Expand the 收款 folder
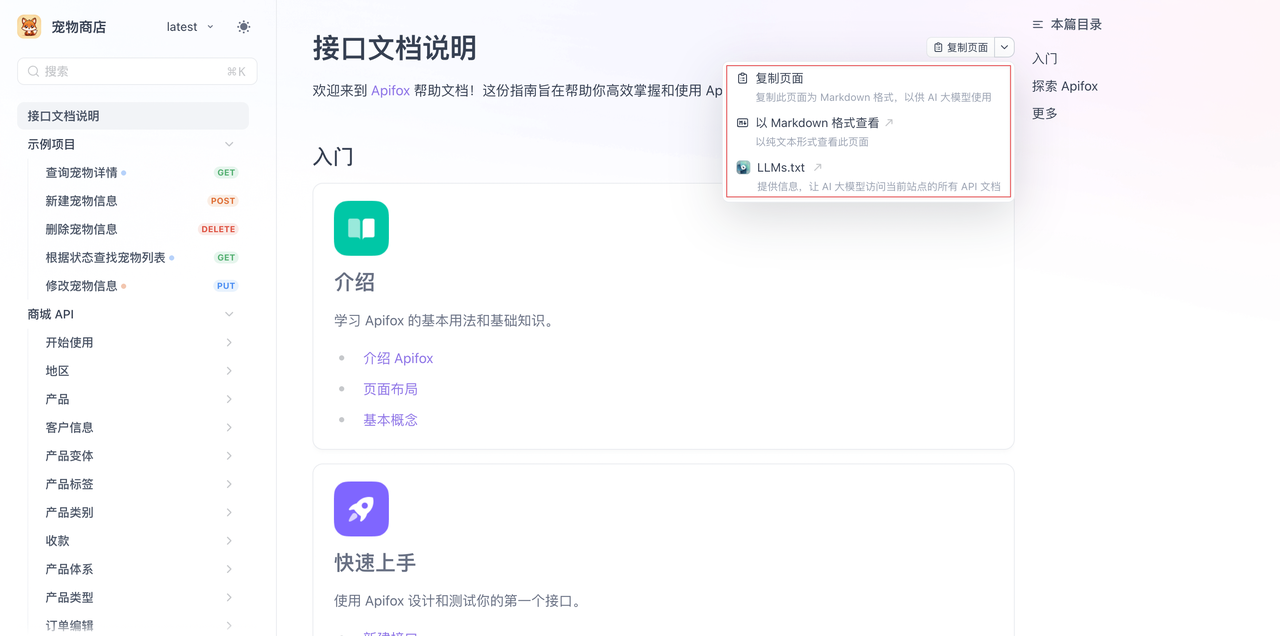The width and height of the screenshot is (1280, 636). 133,541
